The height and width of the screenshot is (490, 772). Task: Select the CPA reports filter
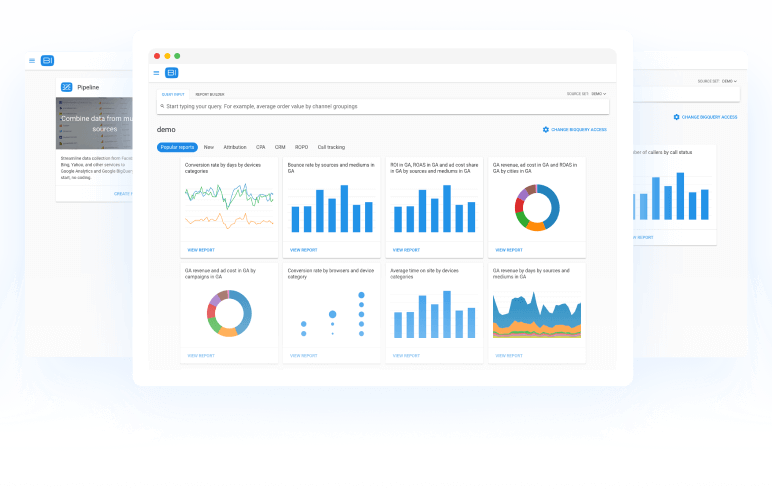pos(260,147)
